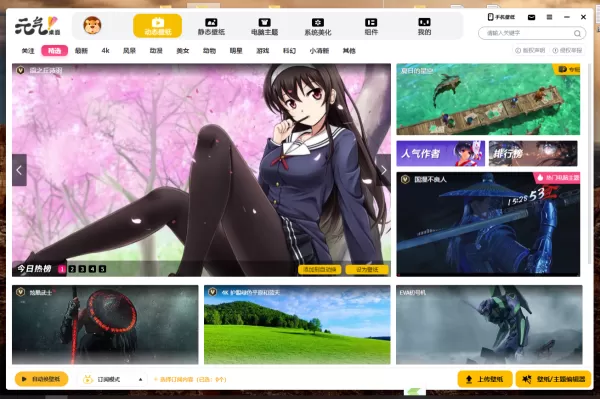Start 自动换壁纸 auto wallpaper change

pyautogui.click(x=41, y=379)
